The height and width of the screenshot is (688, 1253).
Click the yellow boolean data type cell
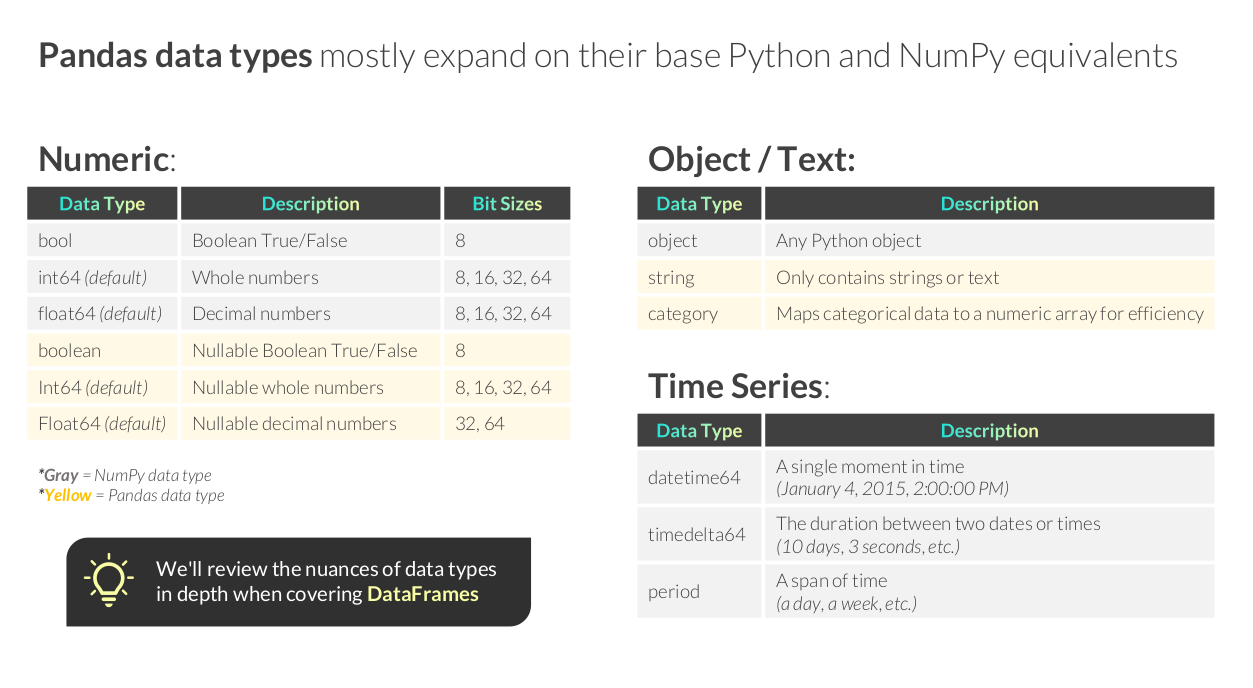(69, 351)
